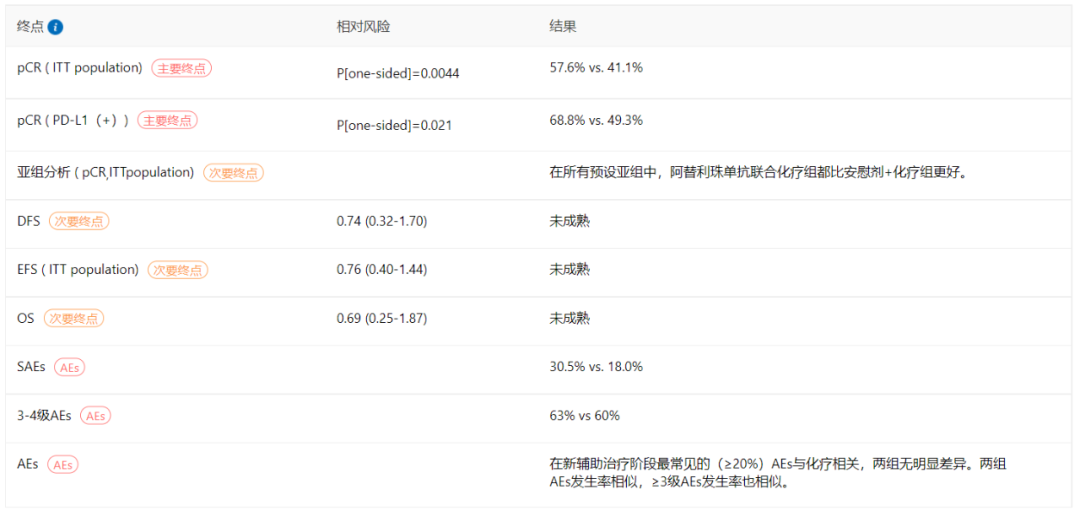Screen dimensions: 1080x516
Task: Click 主要终点 tag in pCR ITT population row
Action: click(x=182, y=68)
